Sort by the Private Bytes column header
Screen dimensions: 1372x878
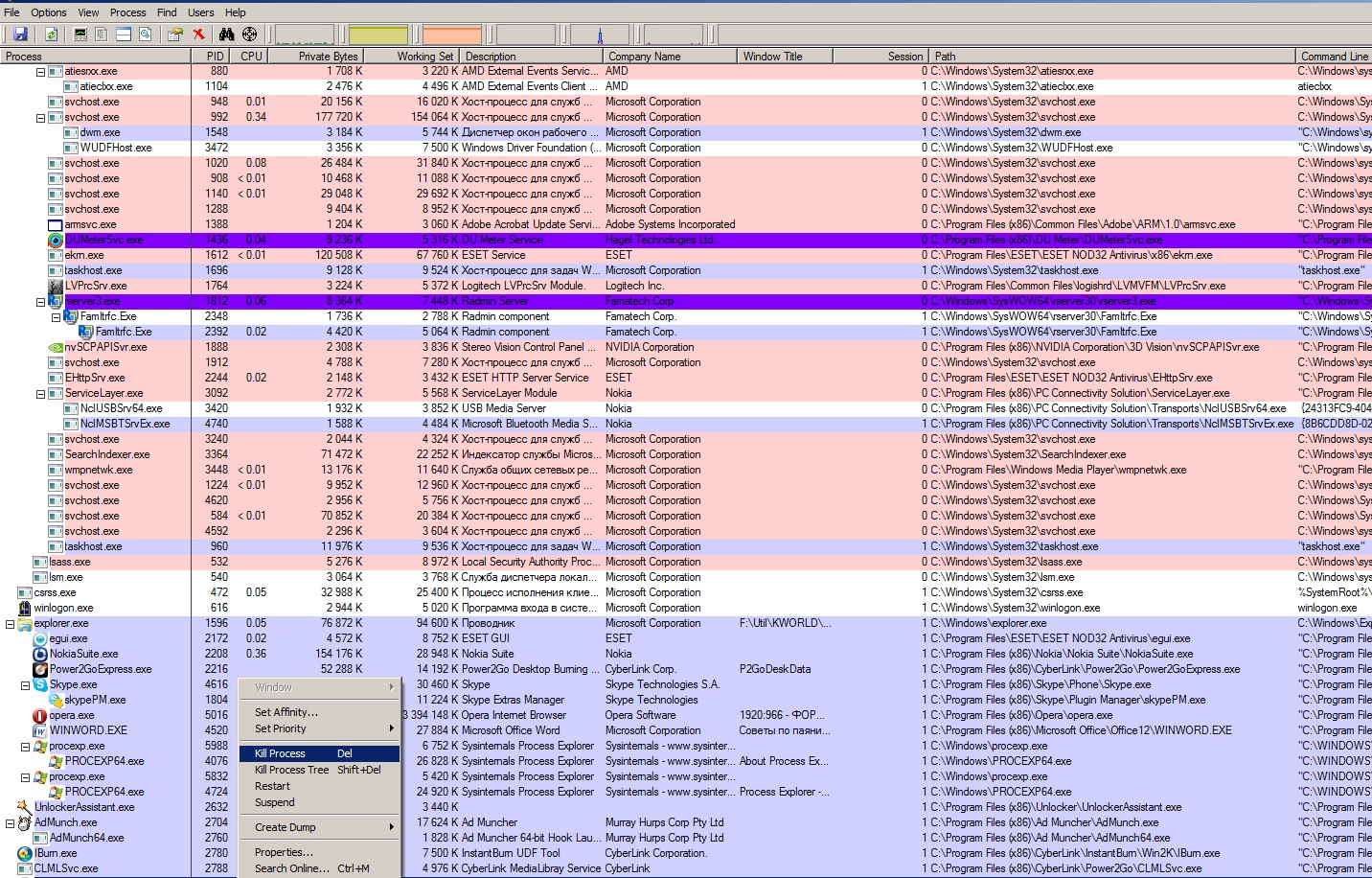click(317, 57)
